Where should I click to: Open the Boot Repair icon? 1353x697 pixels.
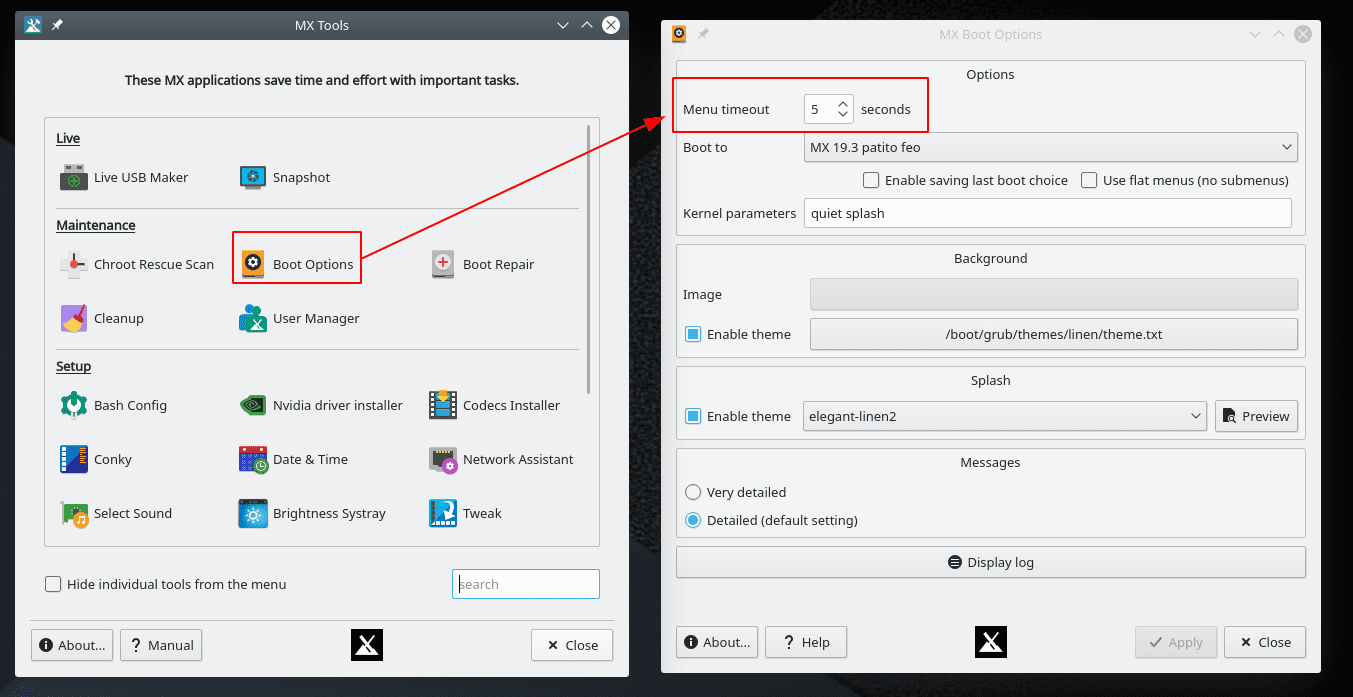coord(444,265)
